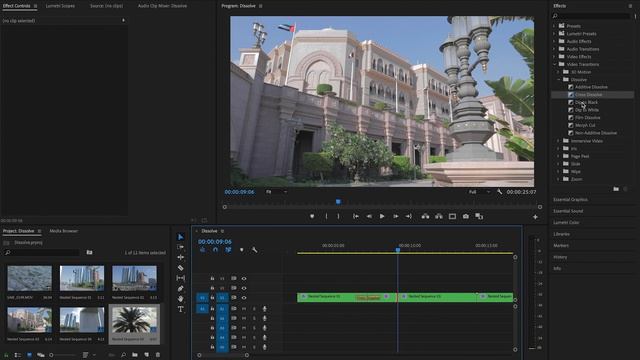Collapse the Dissolve folder
This screenshot has width=640, height=360.
coord(559,80)
